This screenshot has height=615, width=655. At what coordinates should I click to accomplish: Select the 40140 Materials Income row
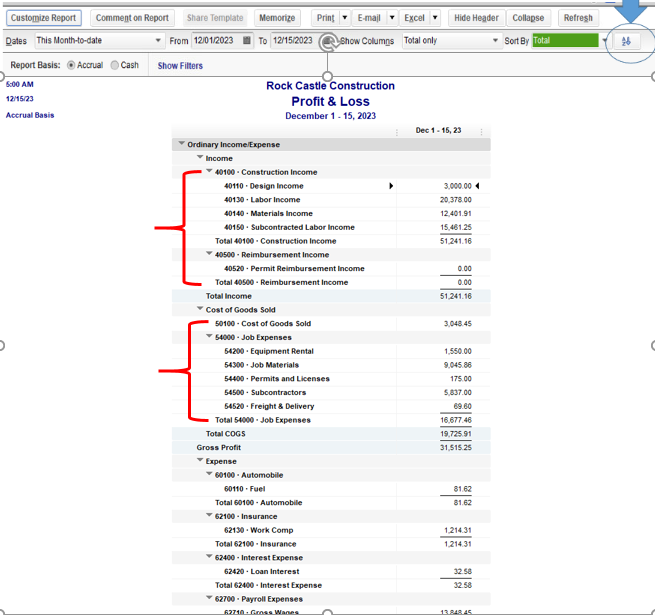[x=331, y=213]
